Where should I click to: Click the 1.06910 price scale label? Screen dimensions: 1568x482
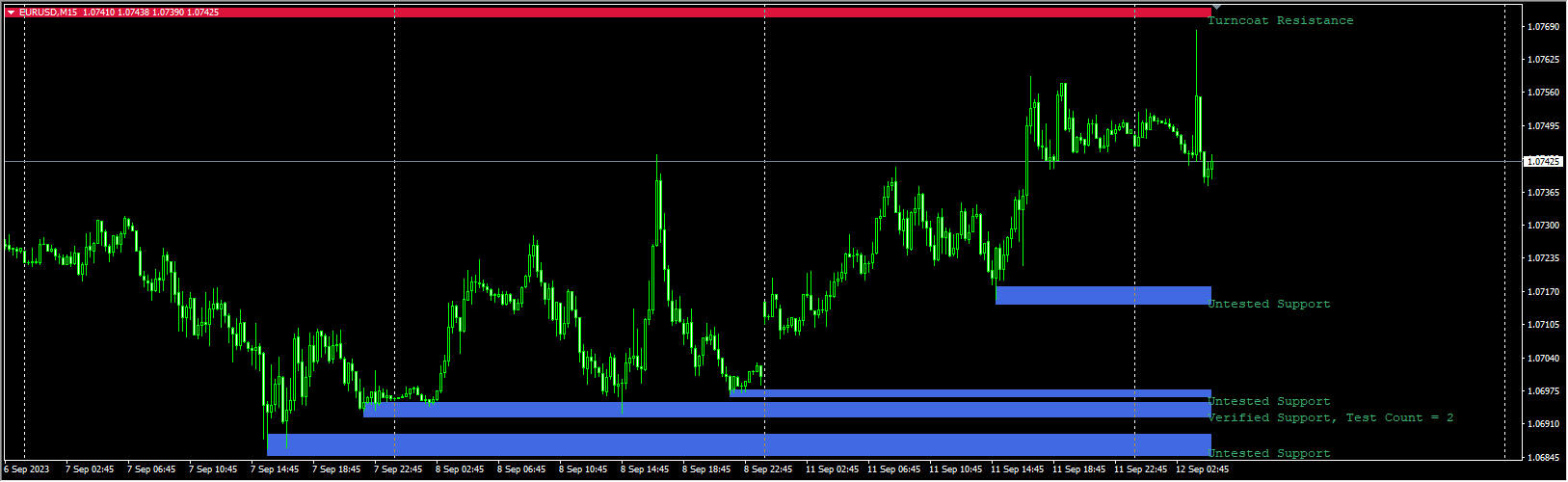(1545, 424)
